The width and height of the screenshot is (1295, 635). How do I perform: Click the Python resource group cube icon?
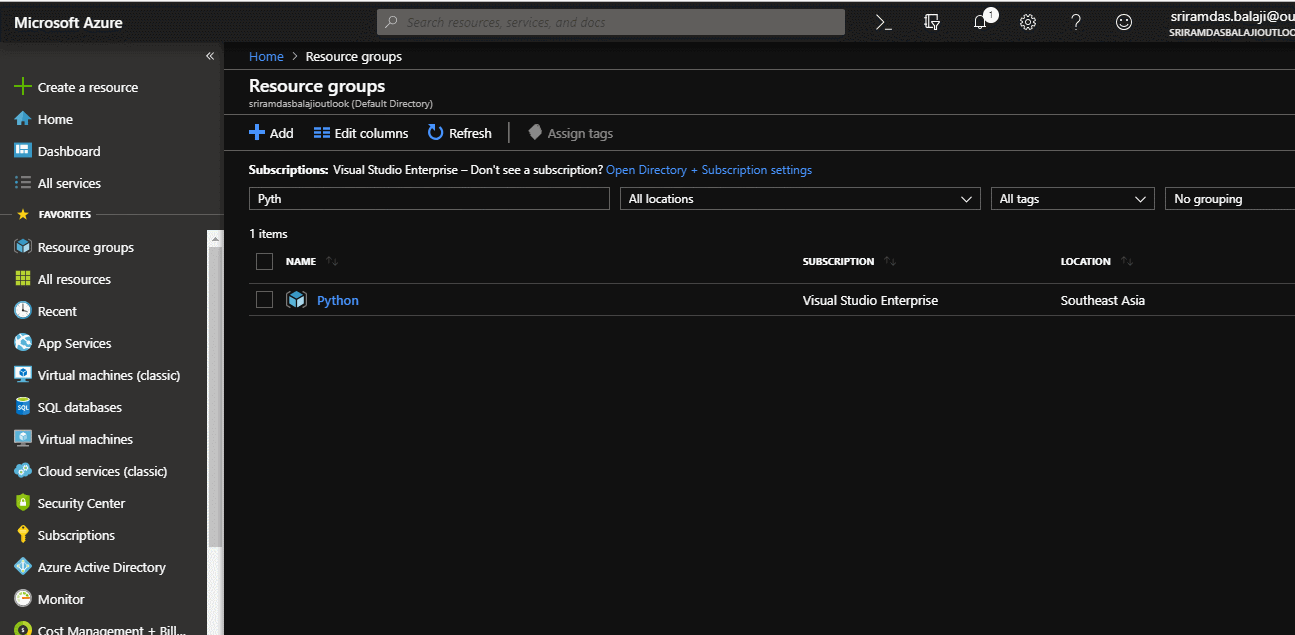coord(296,300)
